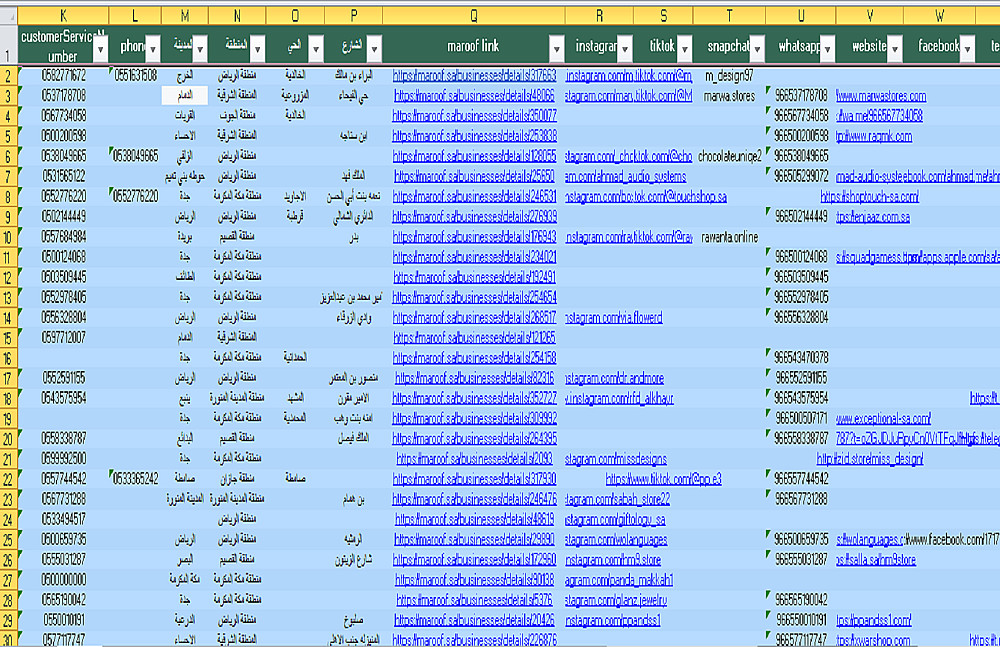Open maroof link ending 352727
The width and height of the screenshot is (1000, 647).
click(x=474, y=398)
